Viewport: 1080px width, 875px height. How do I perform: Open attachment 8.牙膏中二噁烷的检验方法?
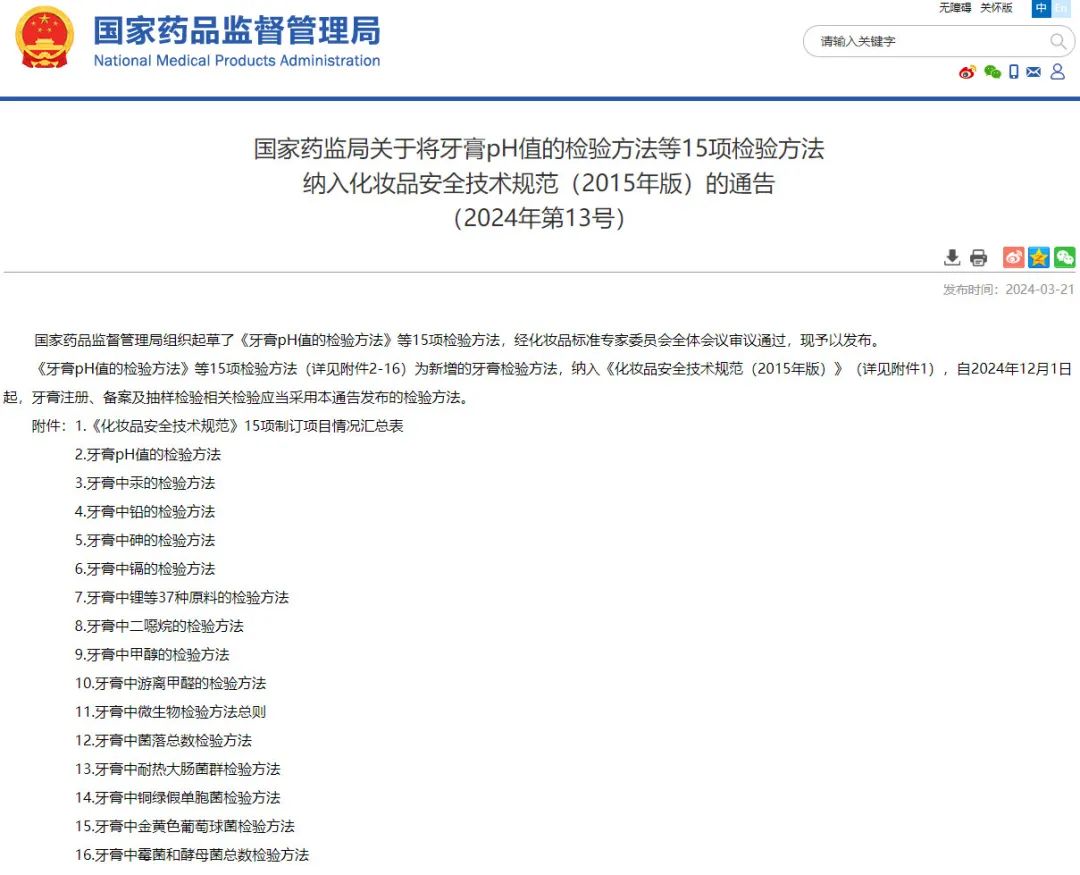159,626
